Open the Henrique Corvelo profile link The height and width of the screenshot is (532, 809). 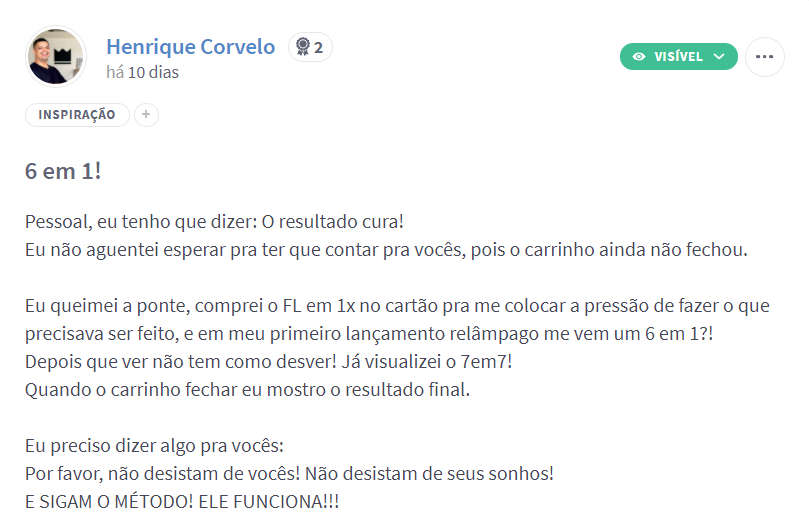pyautogui.click(x=190, y=47)
